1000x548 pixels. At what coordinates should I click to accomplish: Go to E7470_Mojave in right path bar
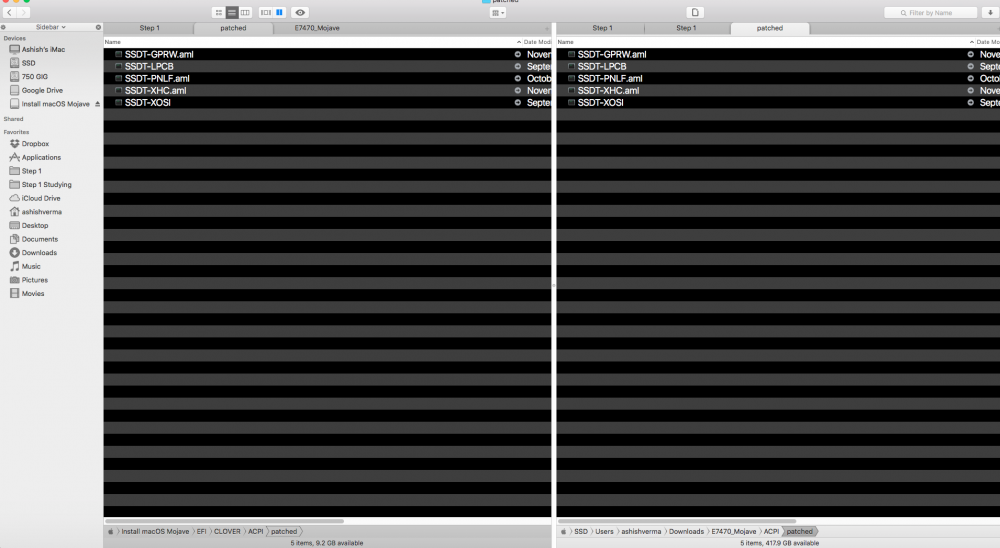[x=733, y=531]
